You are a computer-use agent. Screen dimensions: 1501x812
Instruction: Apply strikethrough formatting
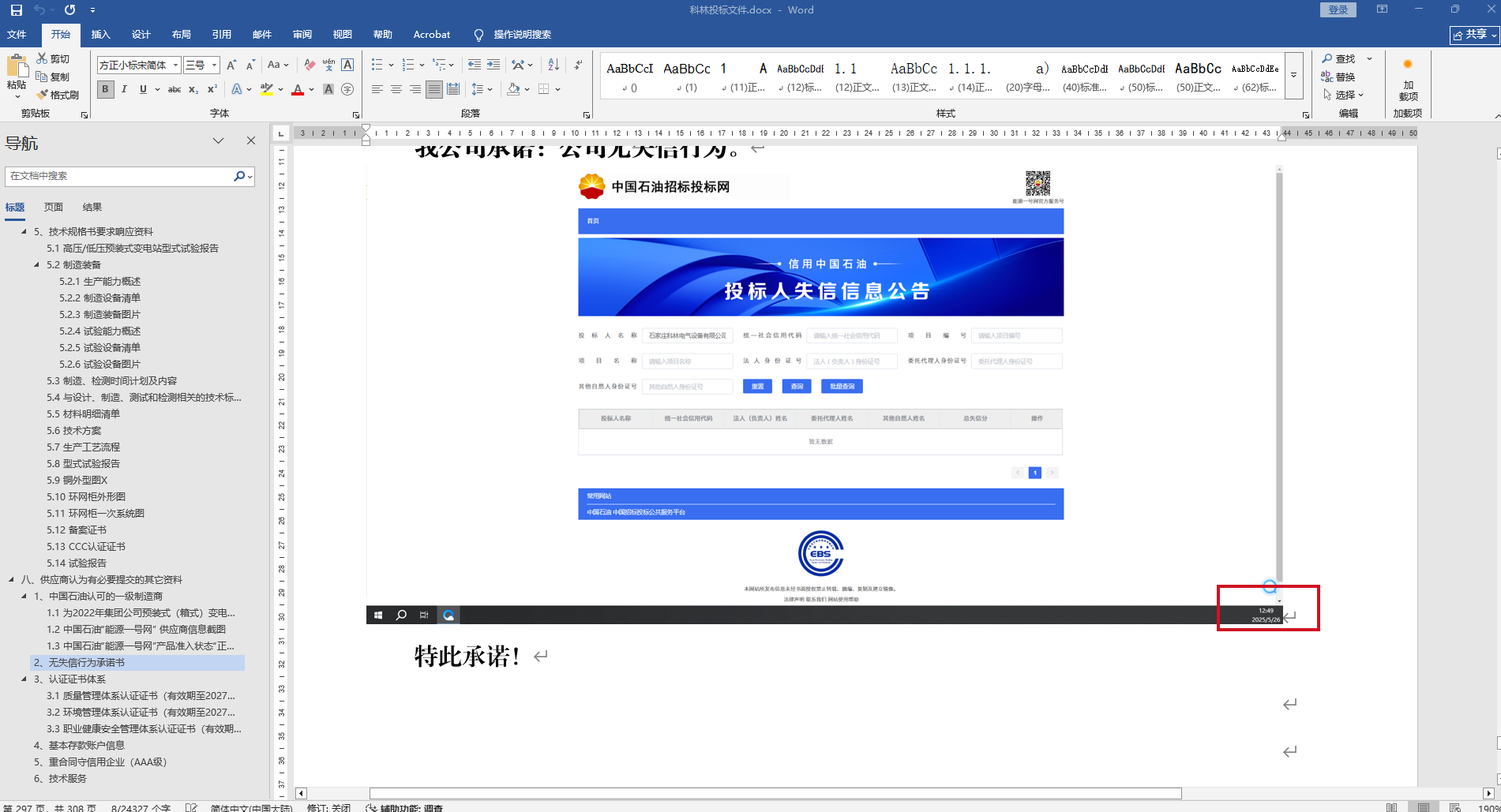174,90
